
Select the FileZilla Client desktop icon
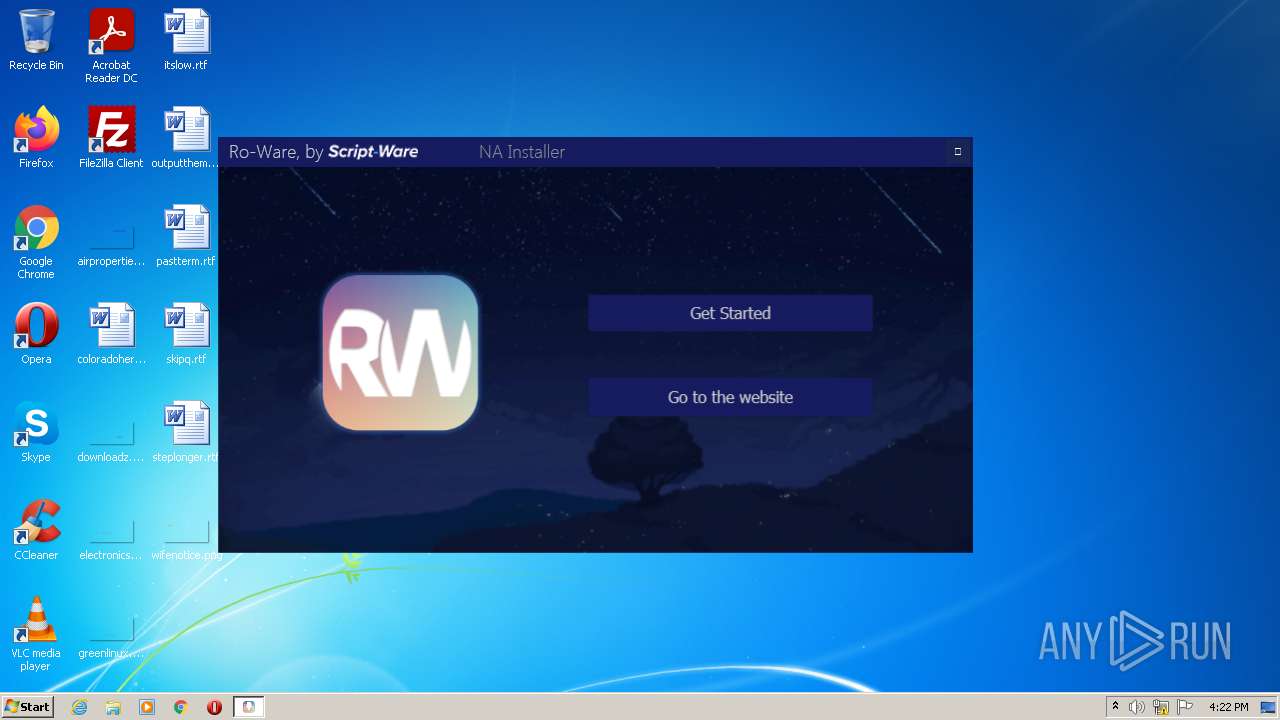[111, 138]
